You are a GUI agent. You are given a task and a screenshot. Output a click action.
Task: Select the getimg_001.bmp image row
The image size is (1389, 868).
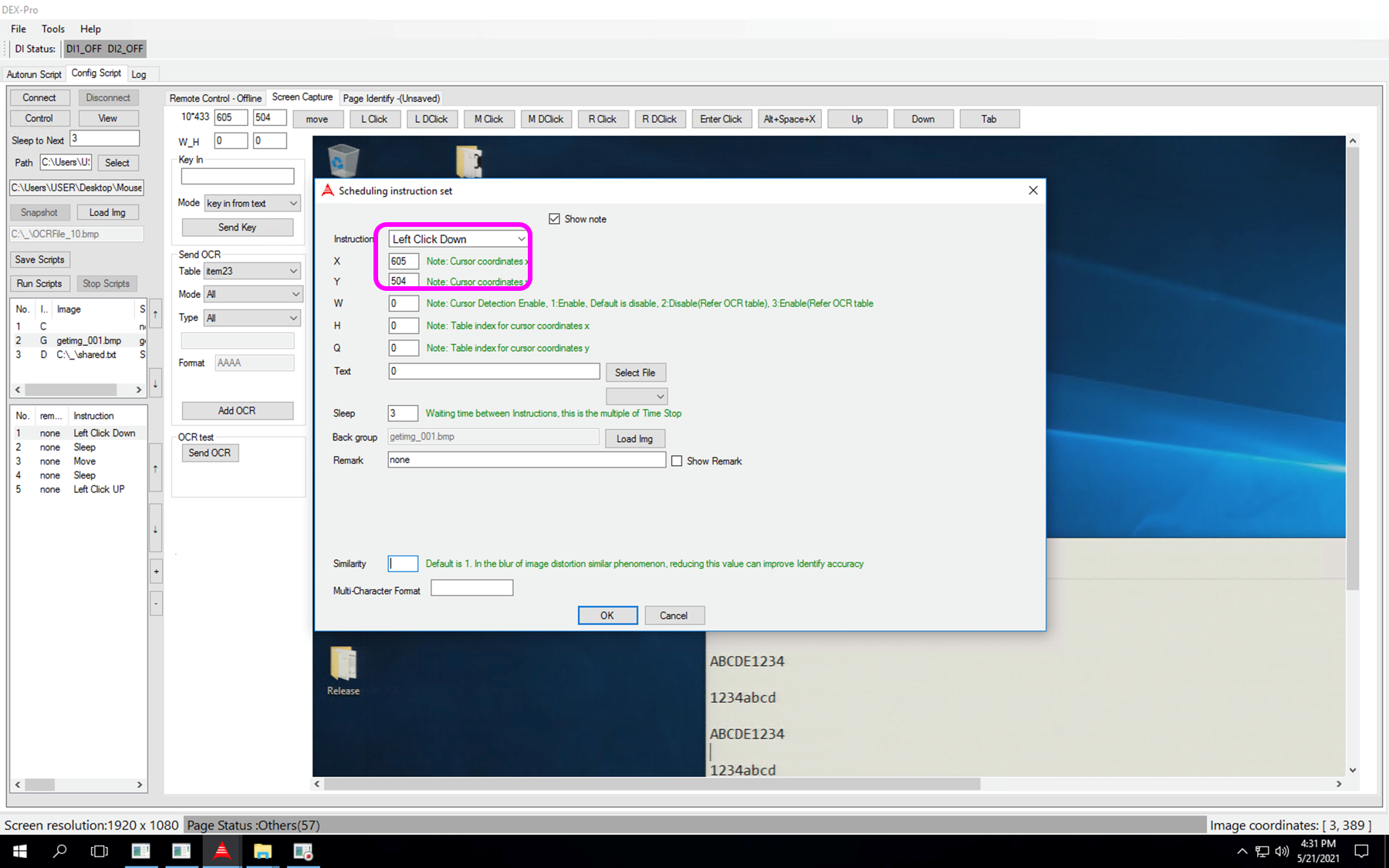(77, 340)
